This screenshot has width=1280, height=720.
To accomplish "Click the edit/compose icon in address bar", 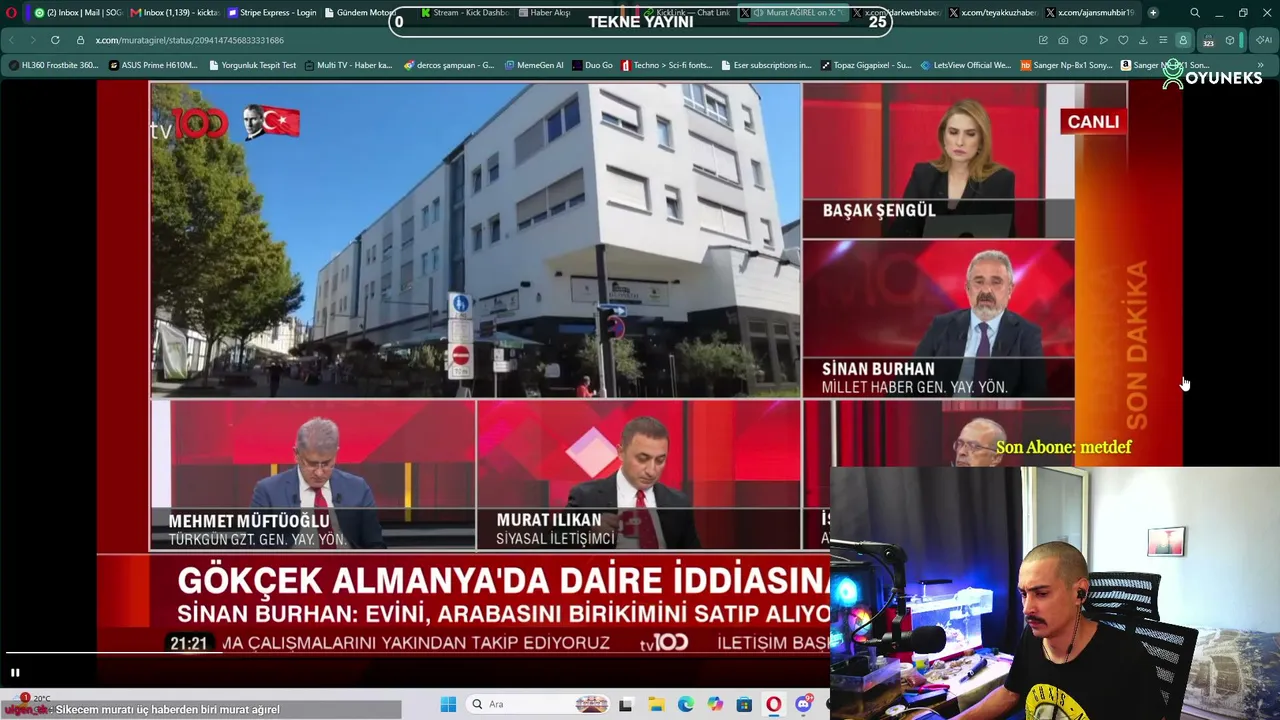I will (x=1043, y=40).
